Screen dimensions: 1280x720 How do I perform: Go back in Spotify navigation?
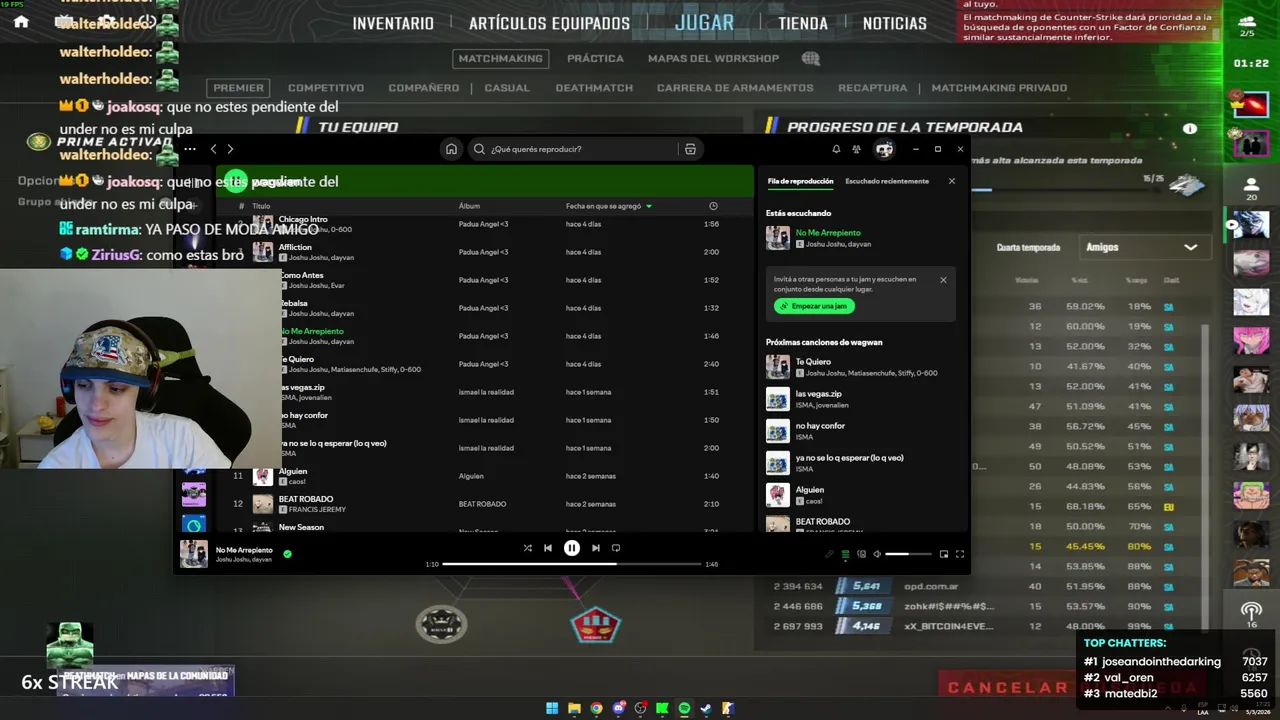click(x=213, y=149)
